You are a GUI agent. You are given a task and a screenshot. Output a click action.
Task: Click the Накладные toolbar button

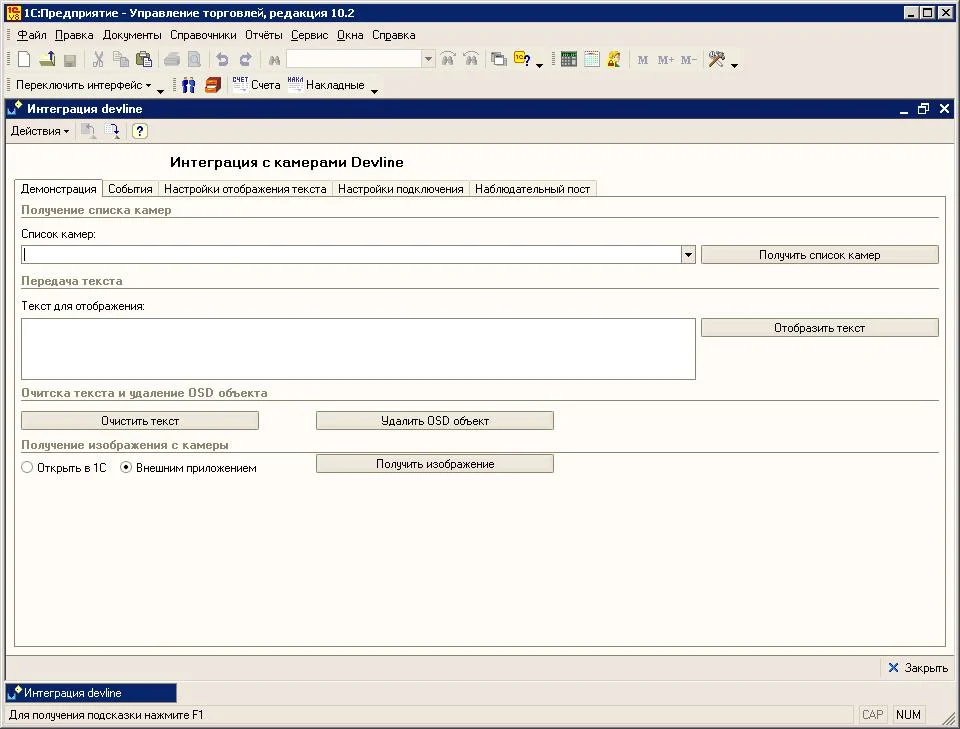(326, 86)
